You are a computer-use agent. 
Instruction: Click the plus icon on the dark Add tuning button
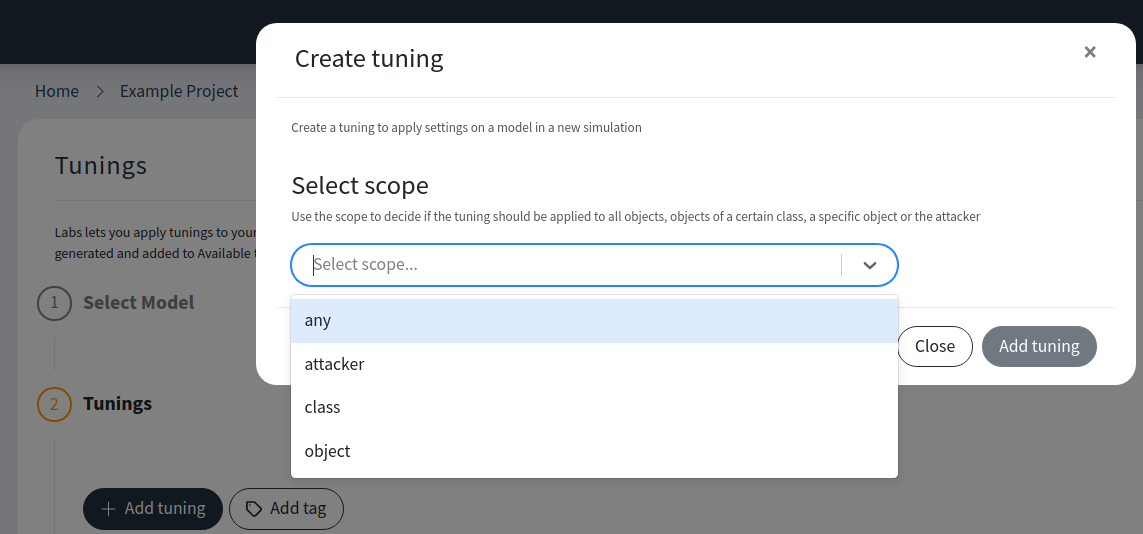[109, 509]
